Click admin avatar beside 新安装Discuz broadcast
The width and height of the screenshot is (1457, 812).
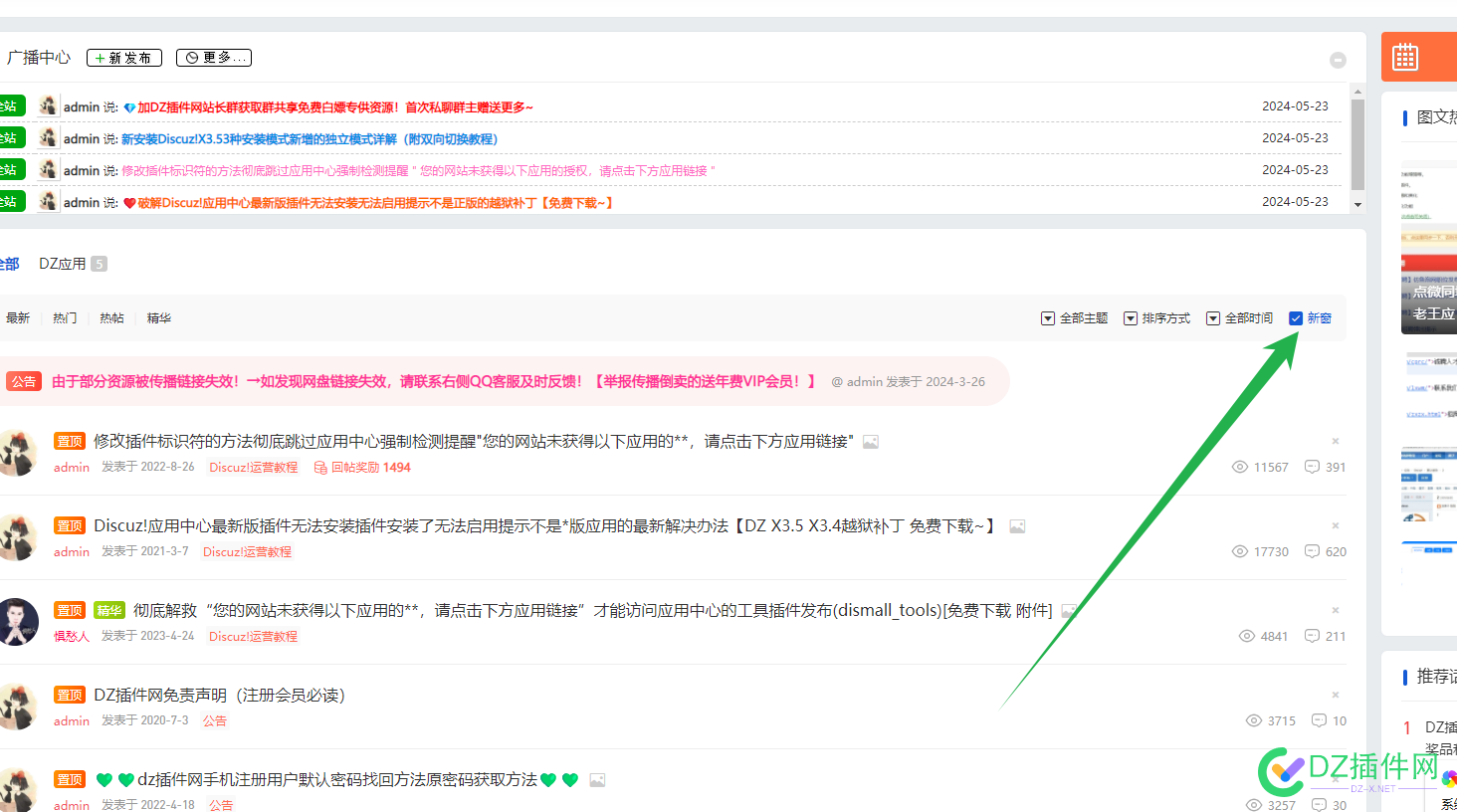coord(47,137)
